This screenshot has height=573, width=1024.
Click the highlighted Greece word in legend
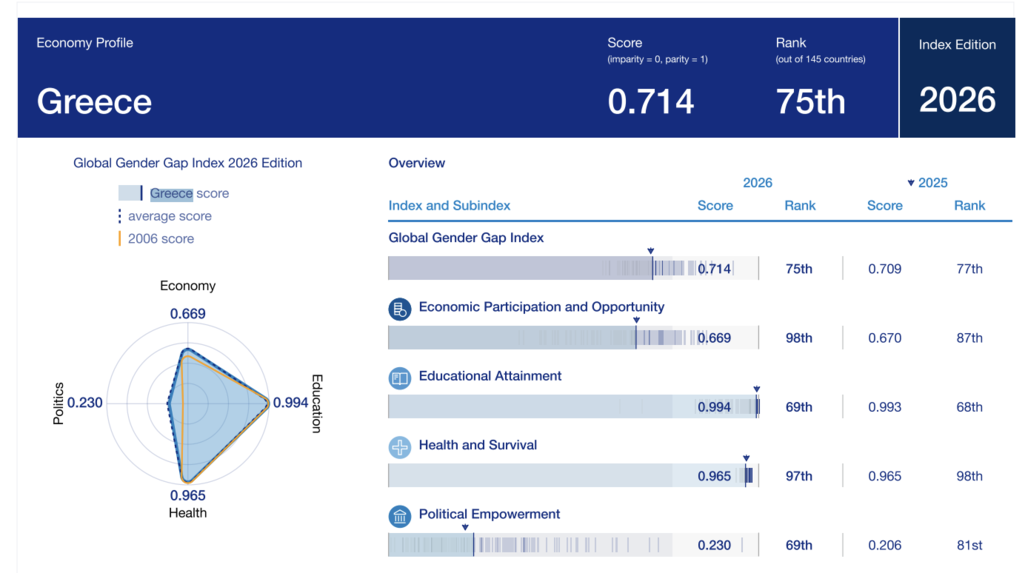(171, 193)
